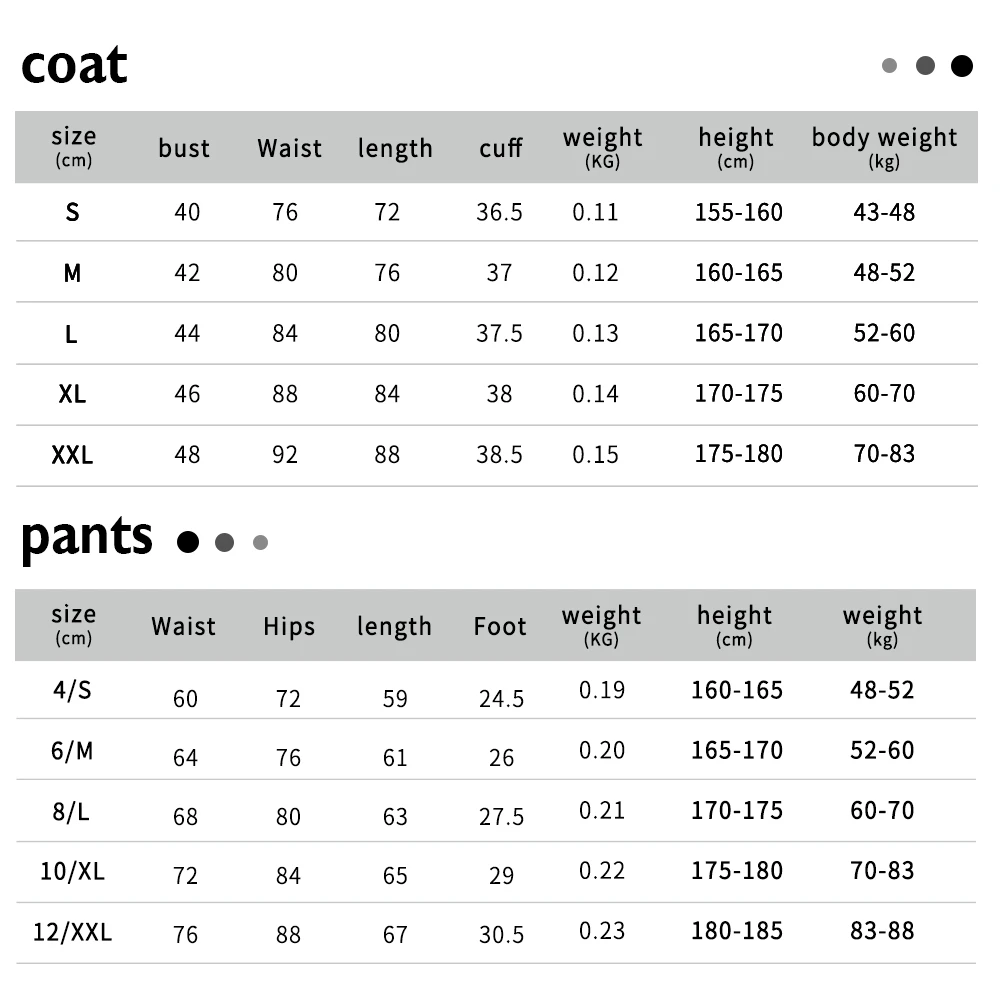Click the 180-185 height value
1000x1000 pixels.
pyautogui.click(x=737, y=931)
